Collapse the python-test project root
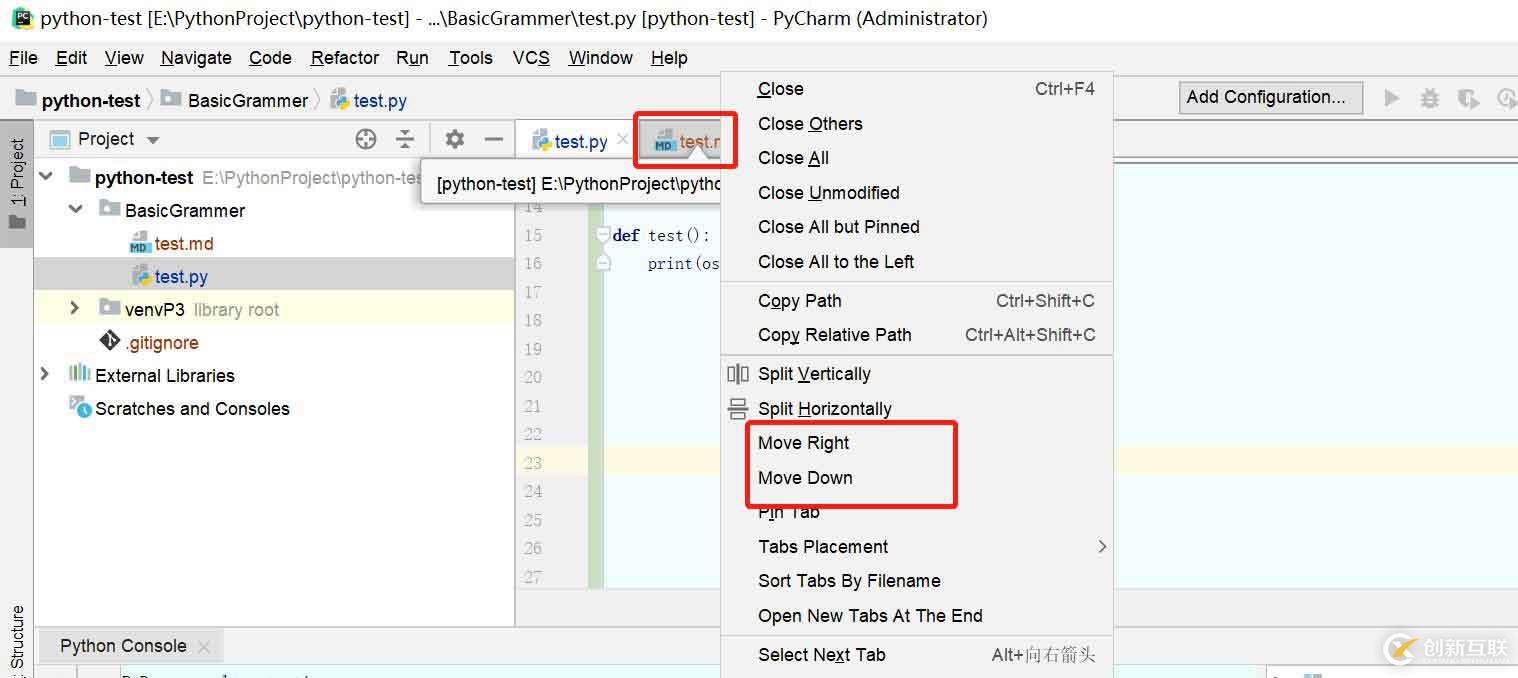This screenshot has width=1518, height=678. [x=45, y=176]
